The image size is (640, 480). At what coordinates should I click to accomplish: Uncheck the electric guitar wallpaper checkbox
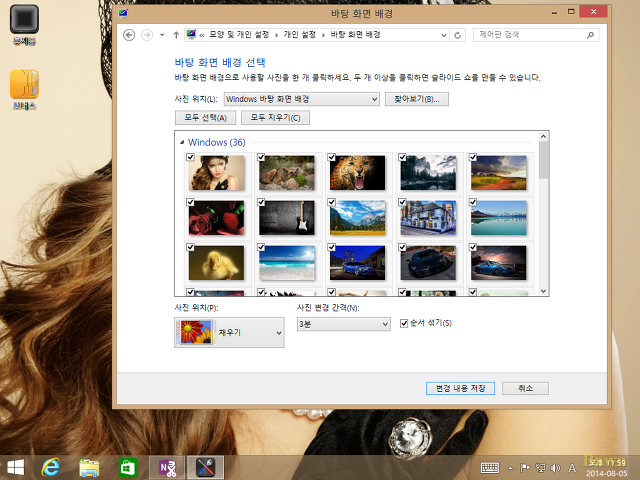coord(261,202)
